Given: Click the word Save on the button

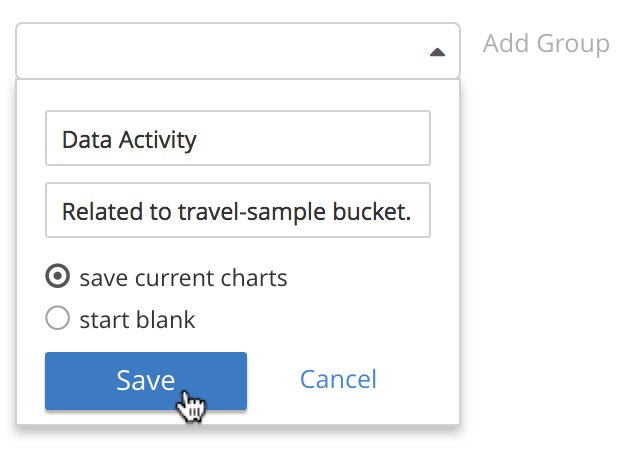Looking at the screenshot, I should (145, 380).
